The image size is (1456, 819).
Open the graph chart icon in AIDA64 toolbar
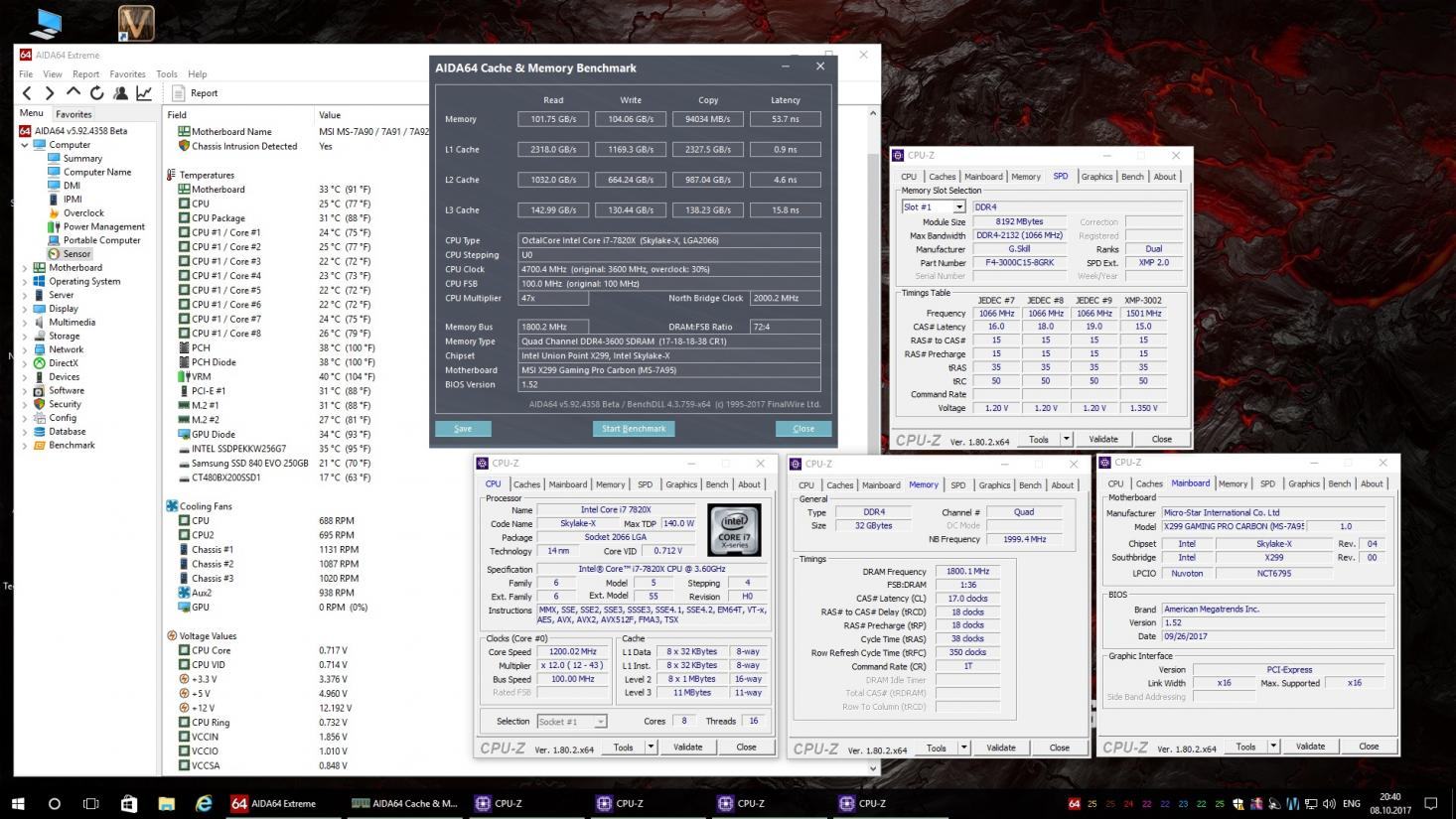144,93
